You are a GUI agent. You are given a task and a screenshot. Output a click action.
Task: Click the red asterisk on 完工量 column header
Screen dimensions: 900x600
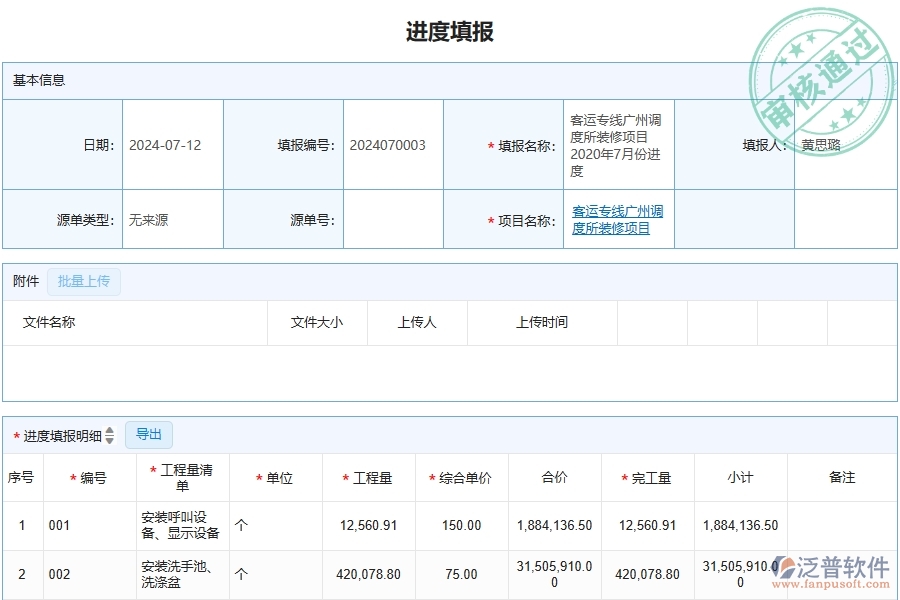coord(625,478)
